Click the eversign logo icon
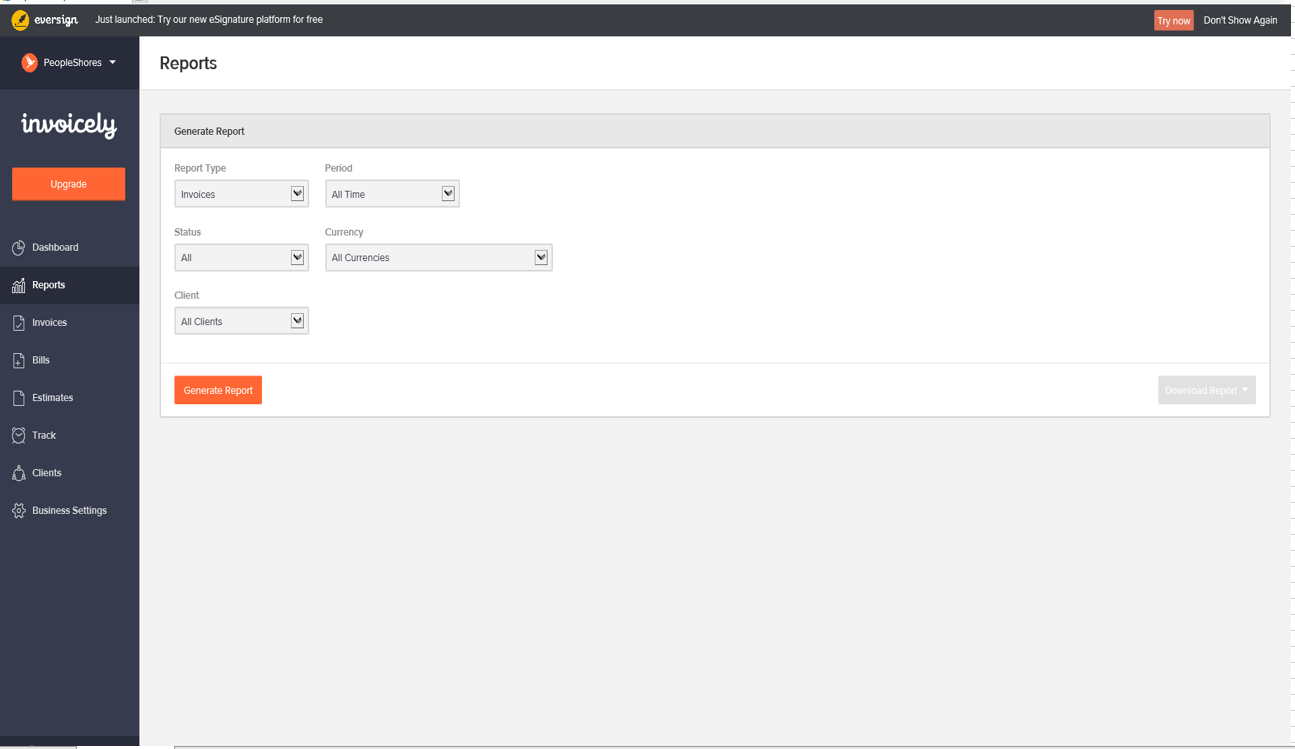Image resolution: width=1295 pixels, height=749 pixels. (20, 20)
